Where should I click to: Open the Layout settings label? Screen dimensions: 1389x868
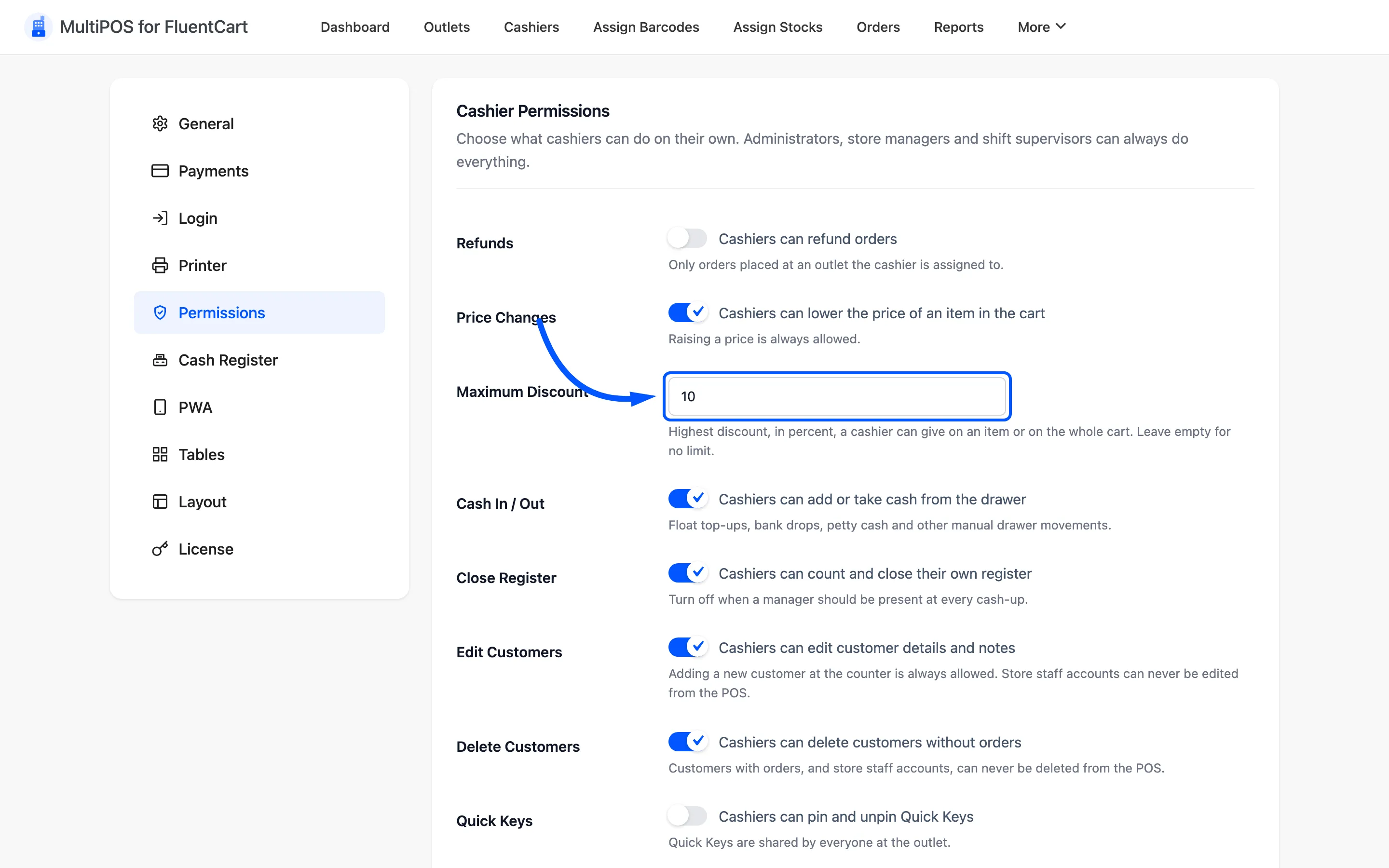202,502
